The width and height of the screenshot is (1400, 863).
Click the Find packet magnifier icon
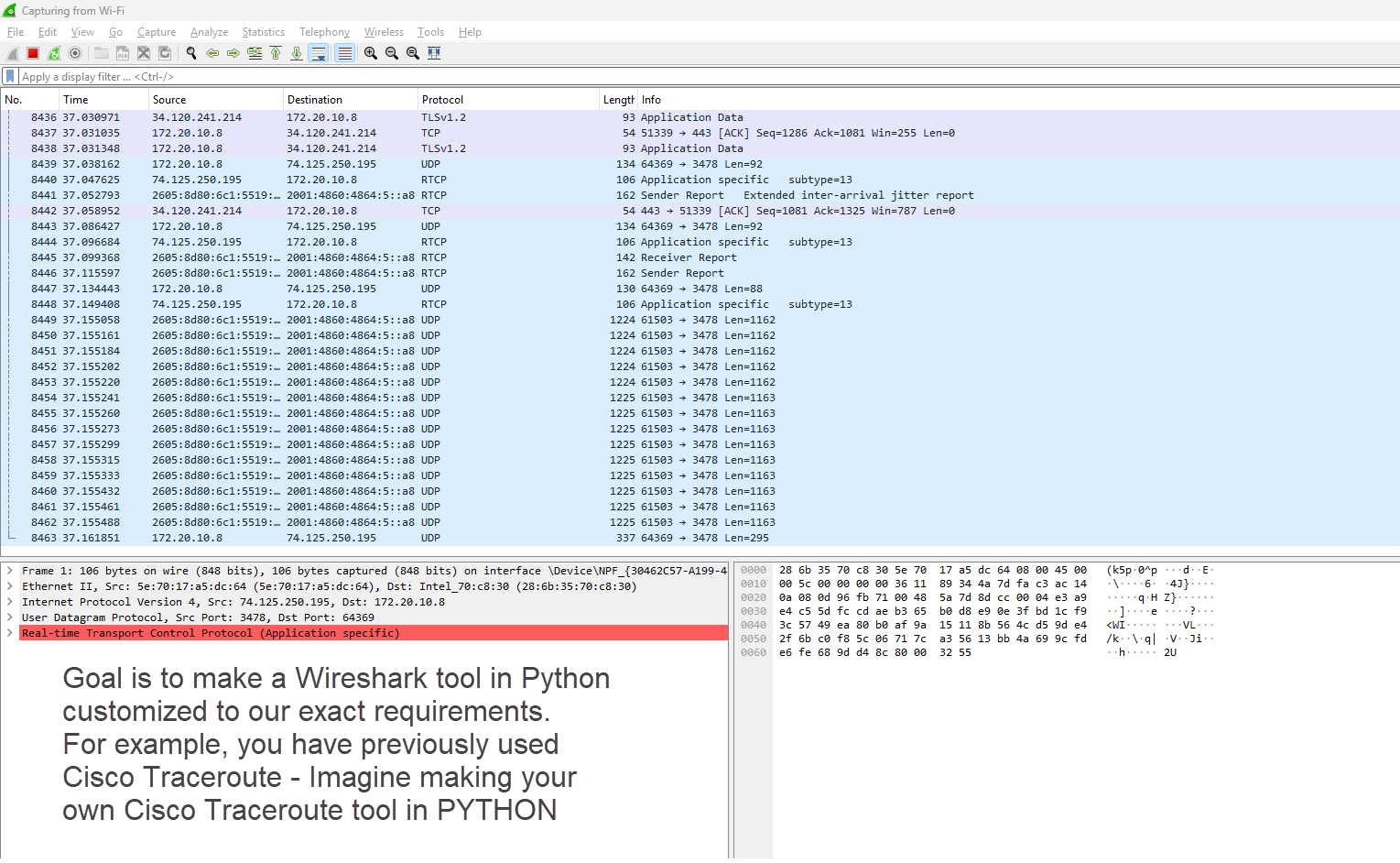pyautogui.click(x=191, y=53)
